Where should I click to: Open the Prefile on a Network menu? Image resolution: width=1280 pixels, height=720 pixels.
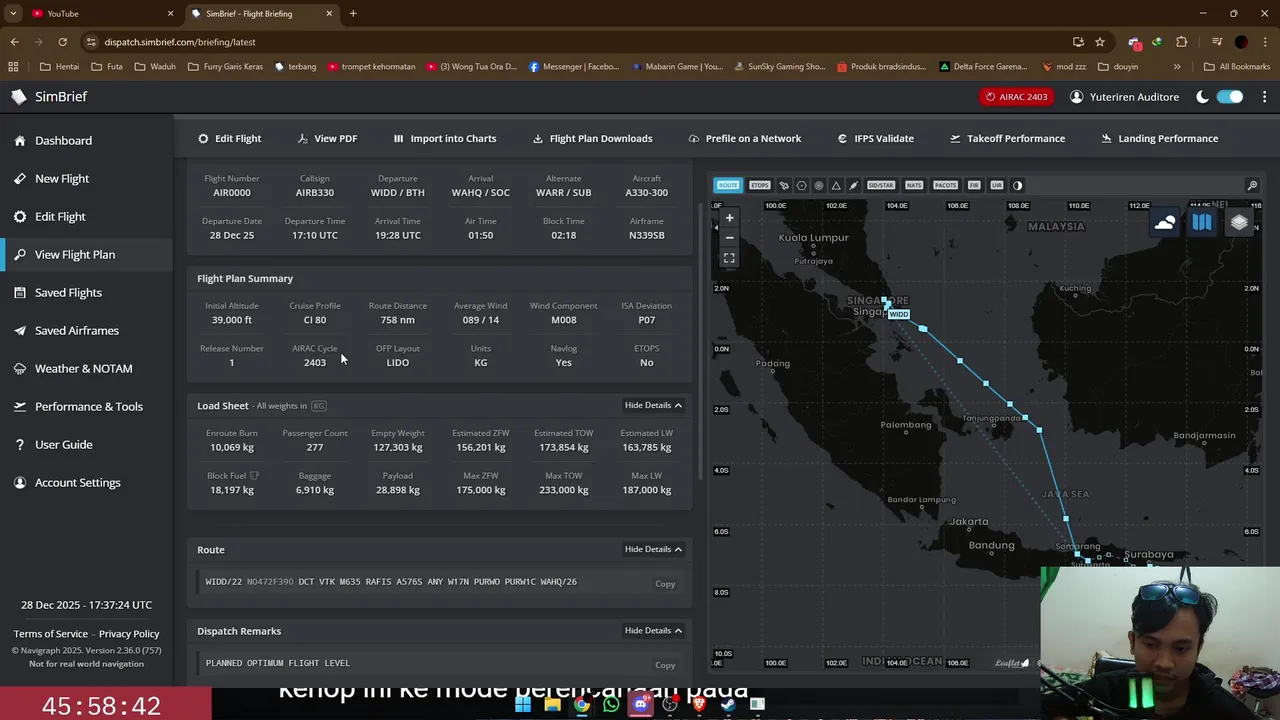point(745,138)
